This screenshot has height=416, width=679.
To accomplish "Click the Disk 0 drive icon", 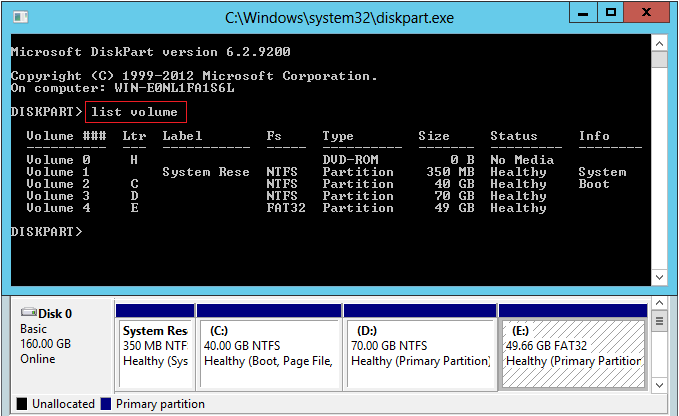I will tap(28, 313).
